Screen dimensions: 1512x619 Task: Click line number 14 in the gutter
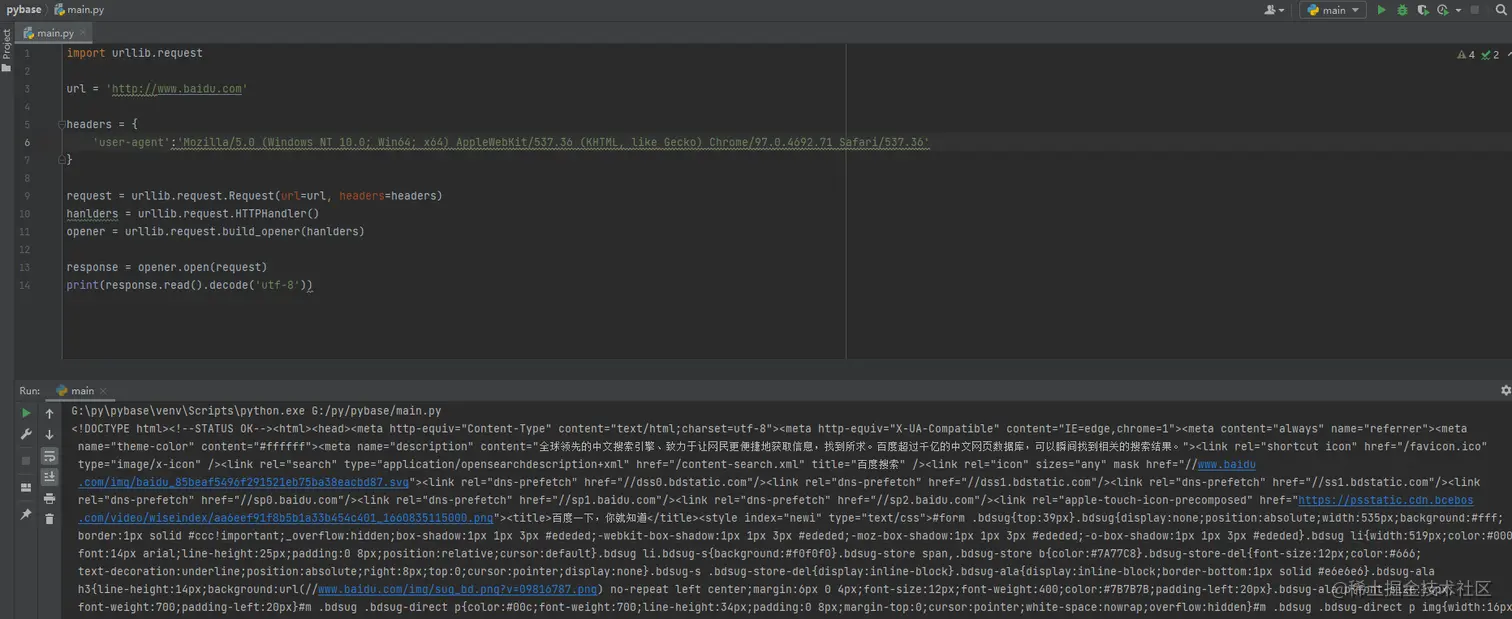pyautogui.click(x=27, y=286)
